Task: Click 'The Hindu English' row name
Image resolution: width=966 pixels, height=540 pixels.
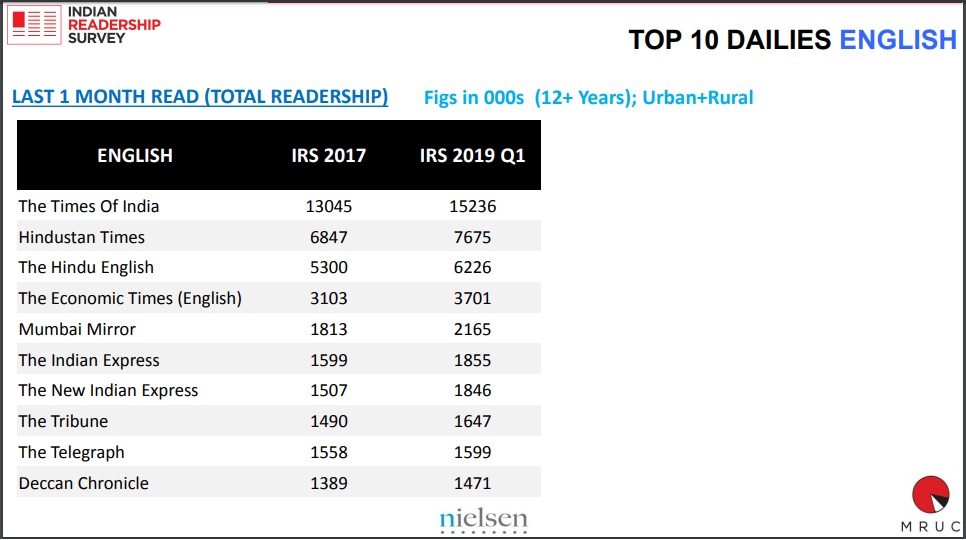Action: 86,268
